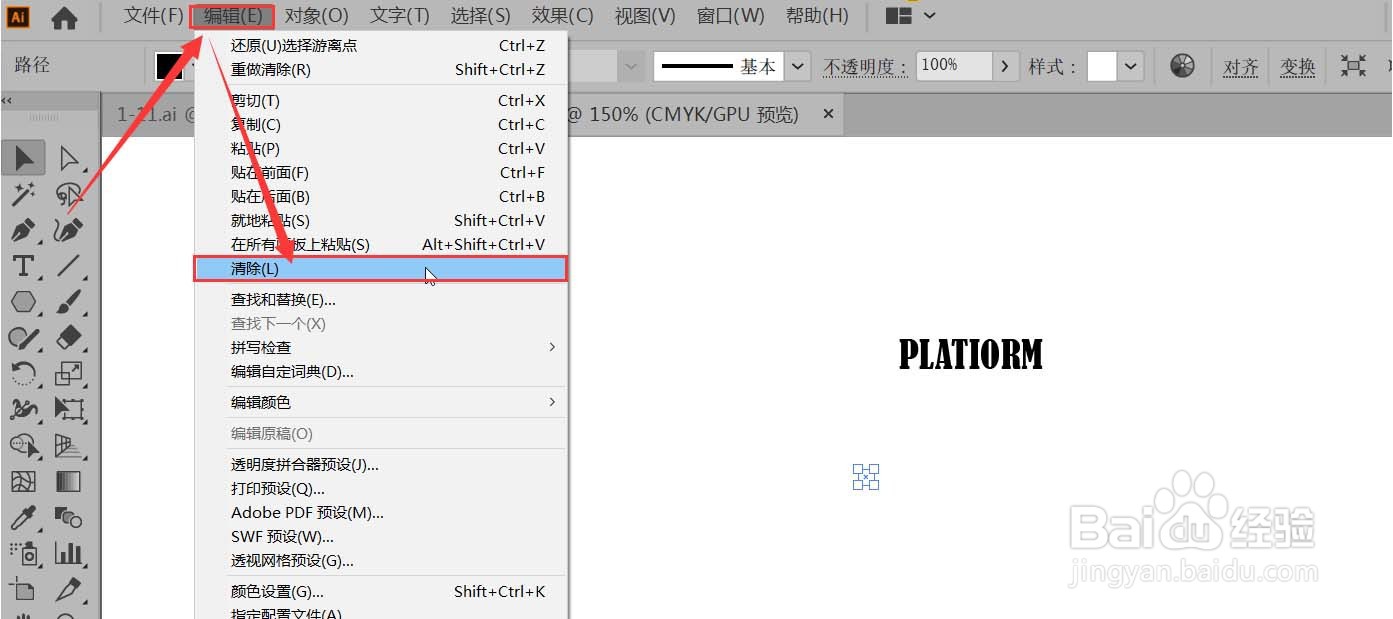Open the 视图(V) menu
Image resolution: width=1393 pixels, height=619 pixels.
click(x=645, y=16)
